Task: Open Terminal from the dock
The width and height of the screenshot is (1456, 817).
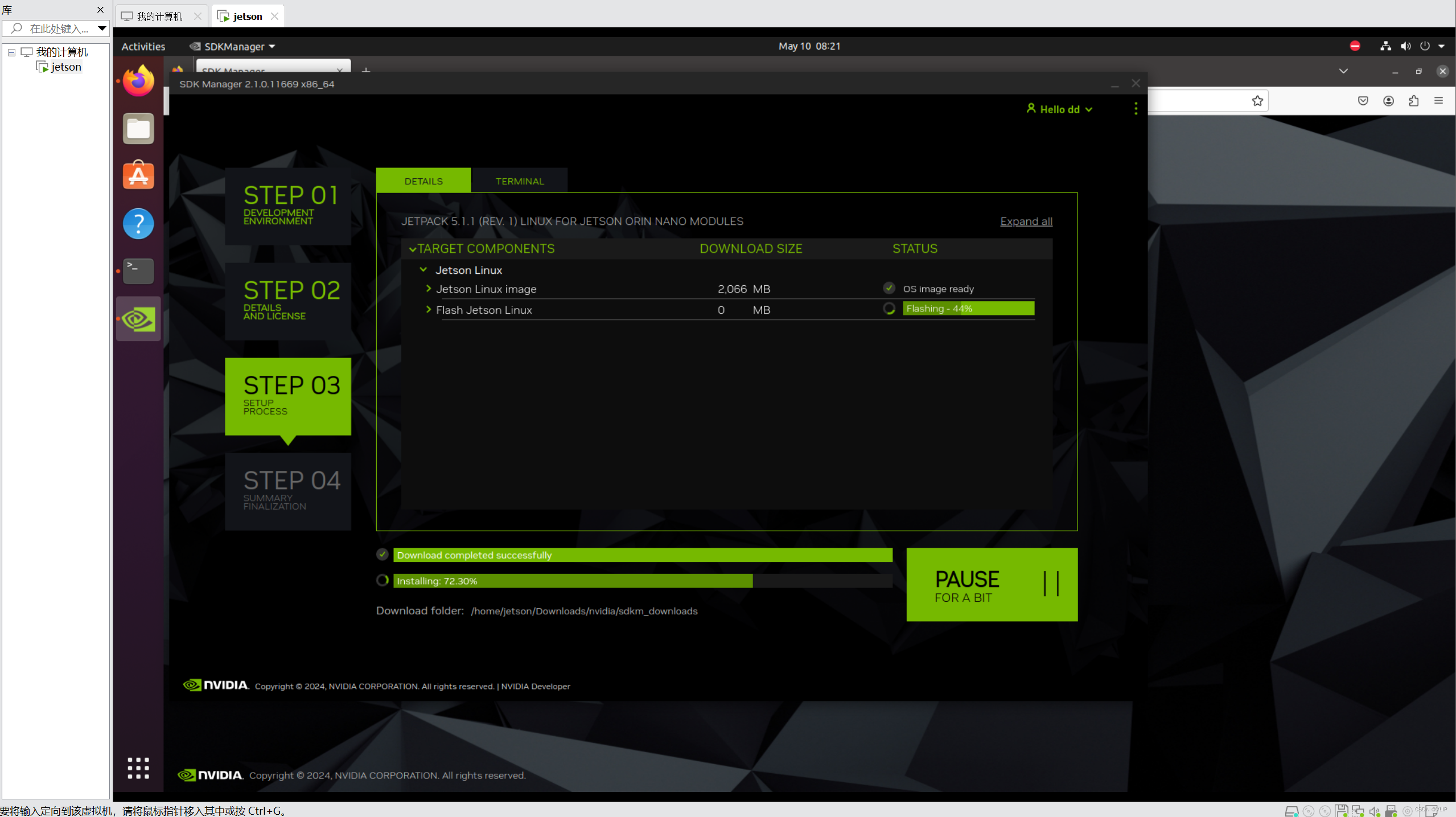Action: 138,270
